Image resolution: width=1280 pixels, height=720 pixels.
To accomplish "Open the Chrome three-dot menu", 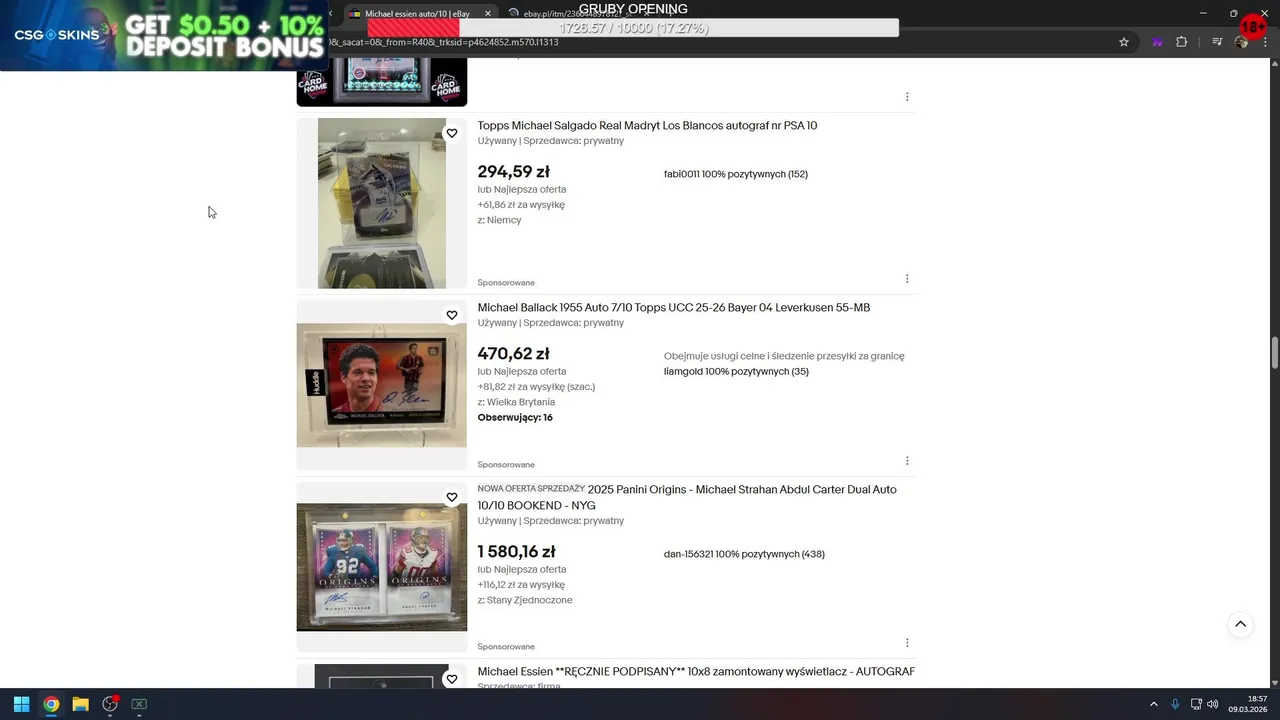I will tap(1266, 42).
